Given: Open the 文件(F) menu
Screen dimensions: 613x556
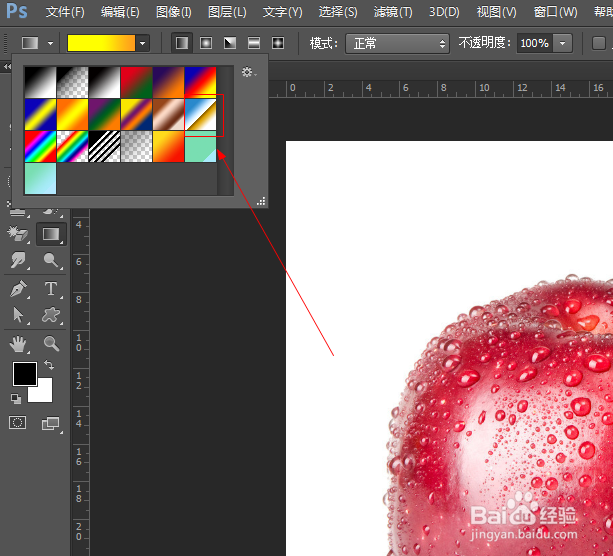Looking at the screenshot, I should coord(65,12).
